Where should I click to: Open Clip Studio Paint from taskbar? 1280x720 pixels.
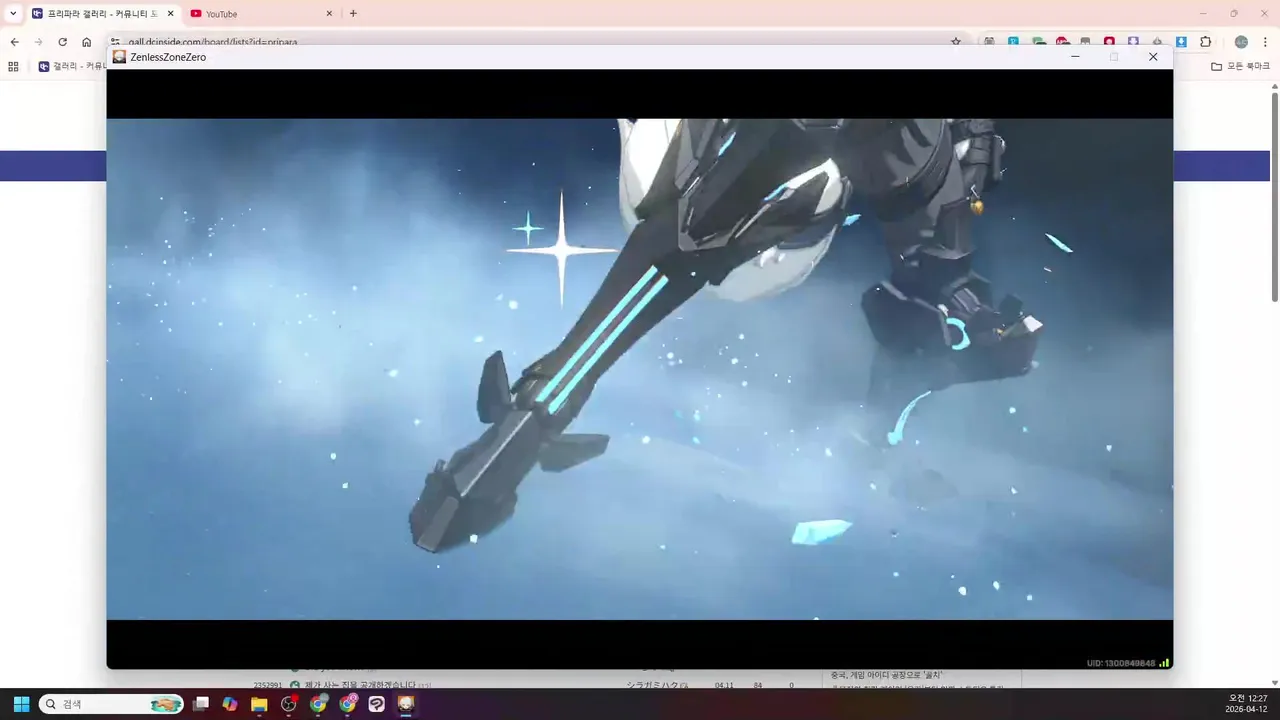point(377,704)
